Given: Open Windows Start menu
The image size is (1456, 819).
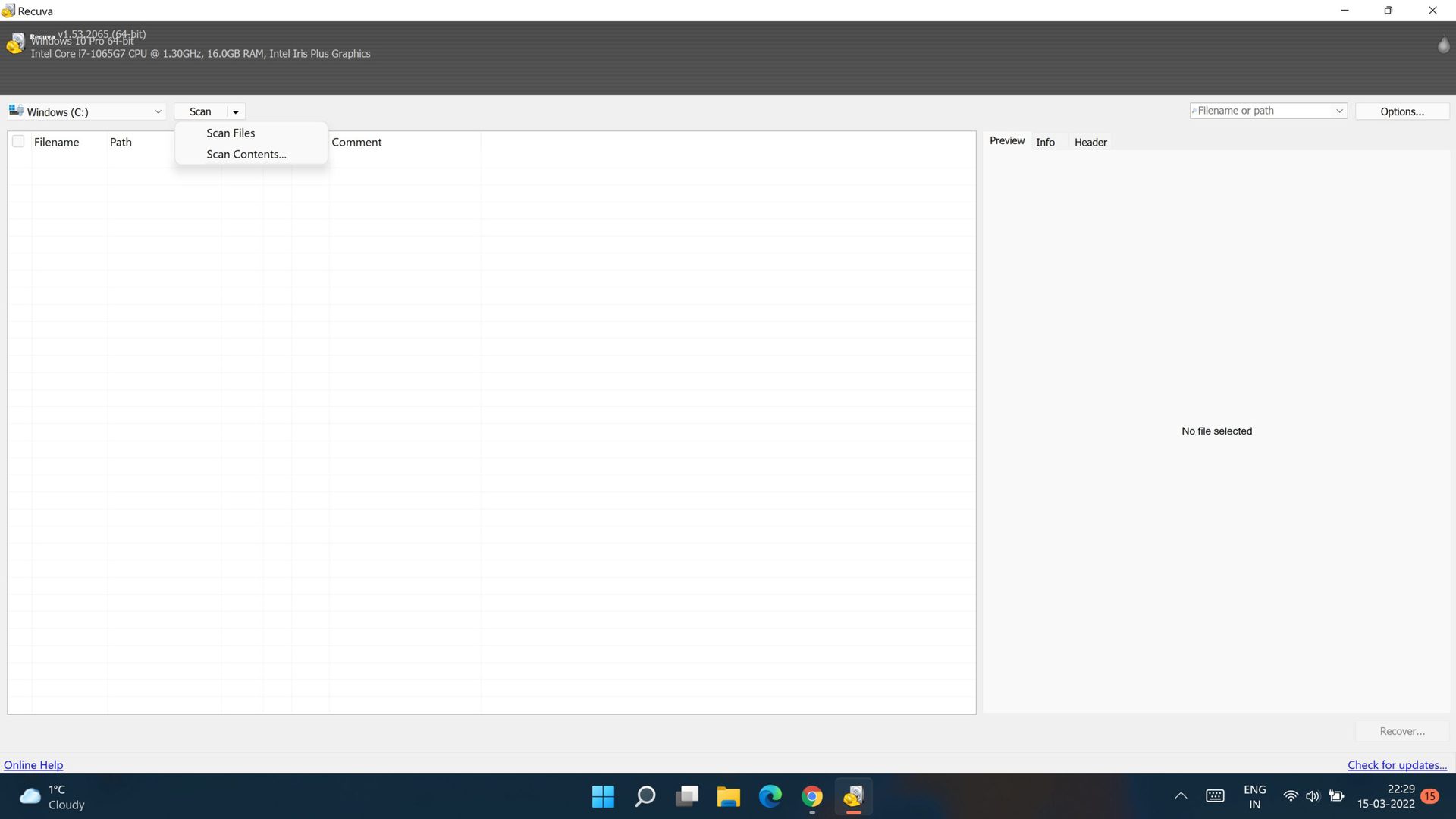Looking at the screenshot, I should click(603, 796).
